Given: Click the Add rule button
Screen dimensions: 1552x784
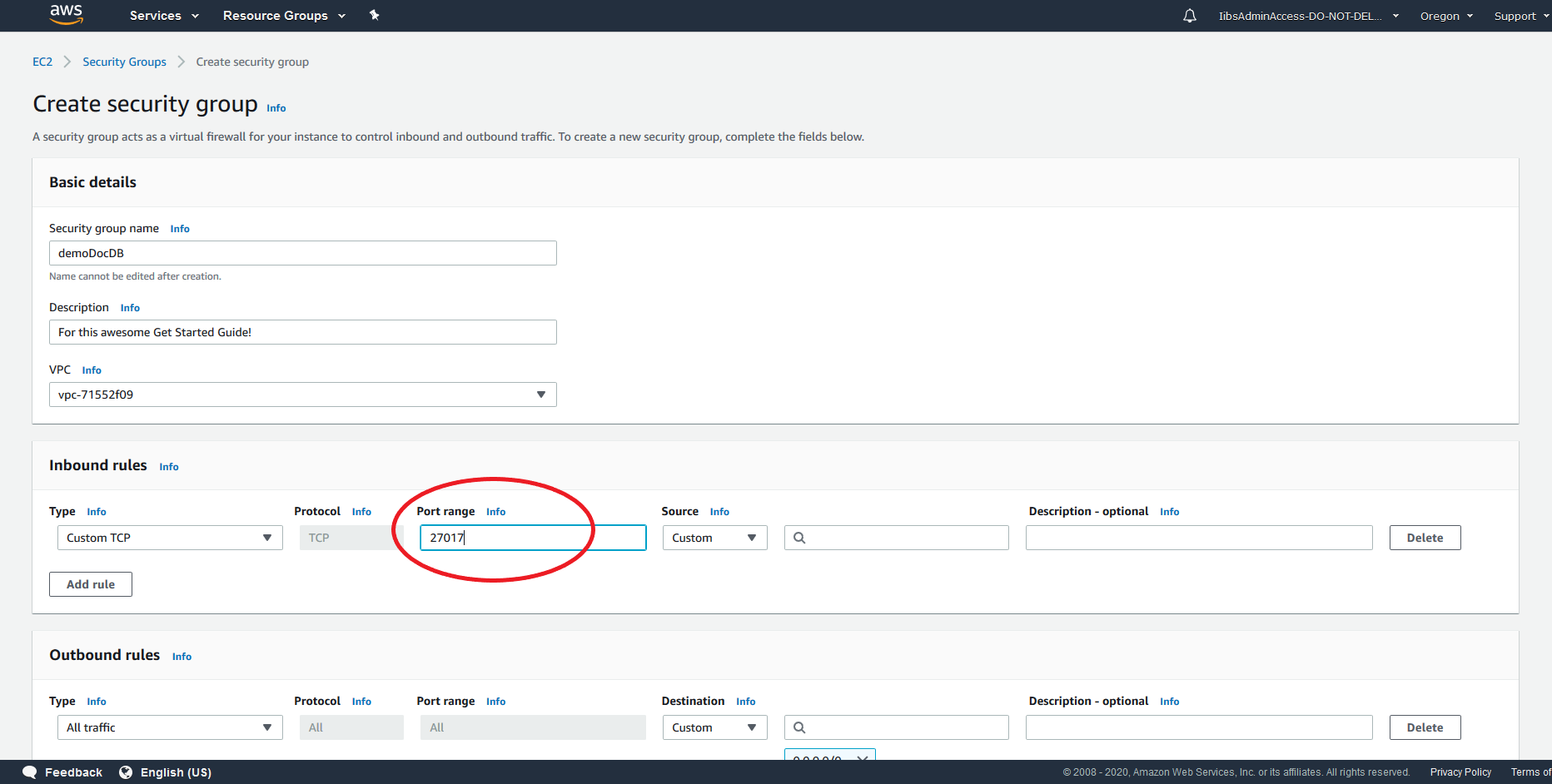Looking at the screenshot, I should pyautogui.click(x=90, y=583).
